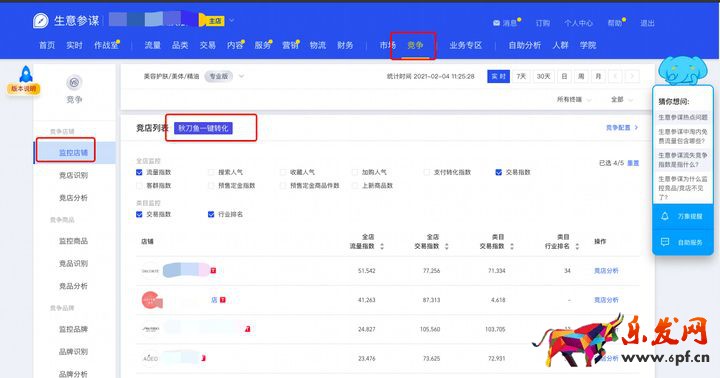Image resolution: width=720 pixels, height=378 pixels.
Task: Click the elephant mascot assistant icon
Action: click(x=683, y=70)
